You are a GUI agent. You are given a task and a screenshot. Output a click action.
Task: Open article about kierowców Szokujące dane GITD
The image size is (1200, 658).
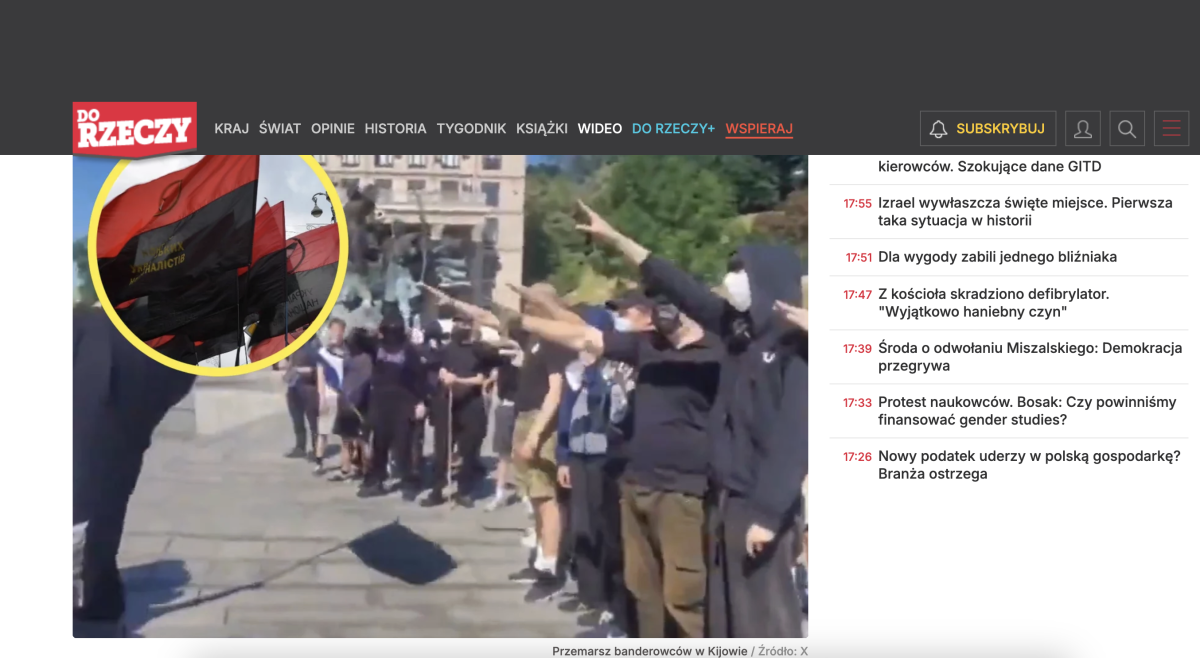990,167
